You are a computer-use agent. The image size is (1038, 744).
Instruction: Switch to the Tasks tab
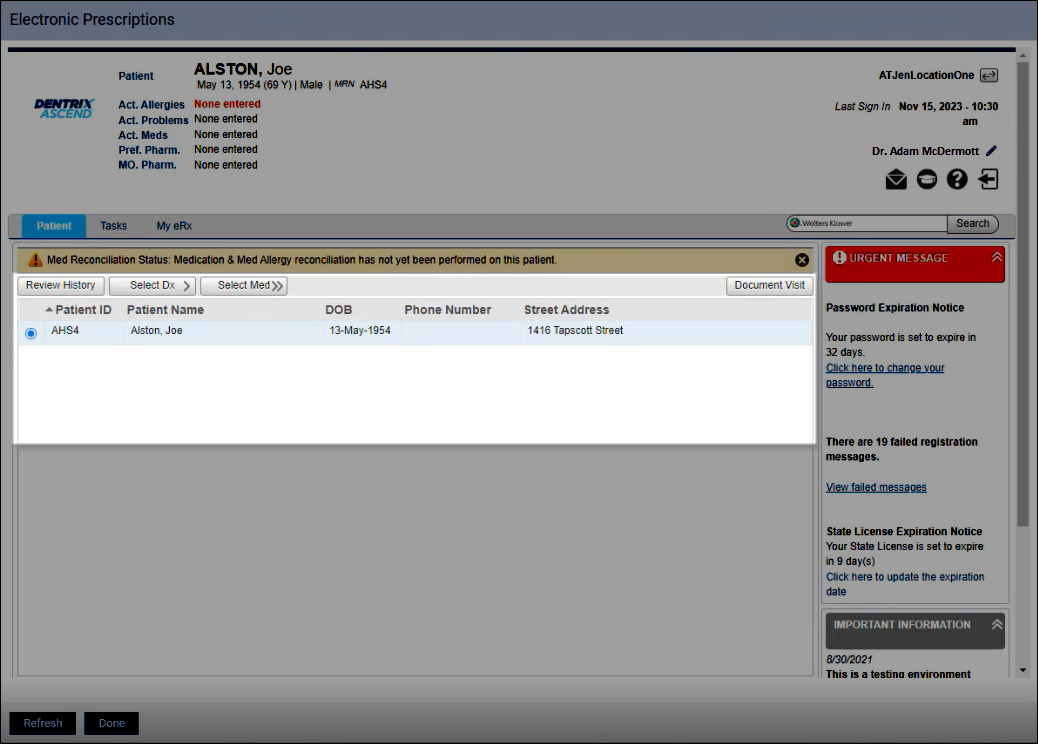tap(113, 226)
